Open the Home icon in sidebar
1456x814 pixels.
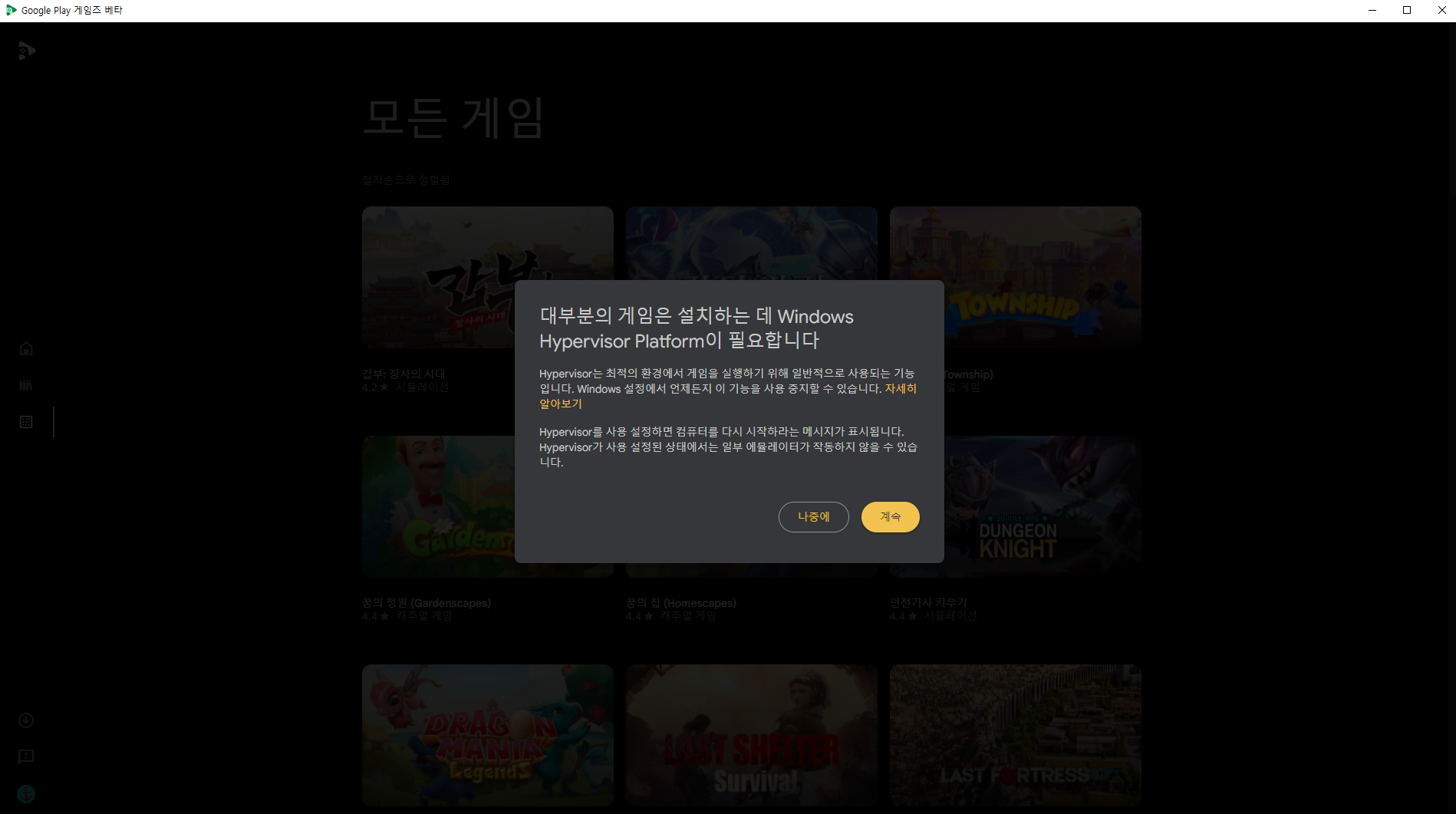point(26,348)
